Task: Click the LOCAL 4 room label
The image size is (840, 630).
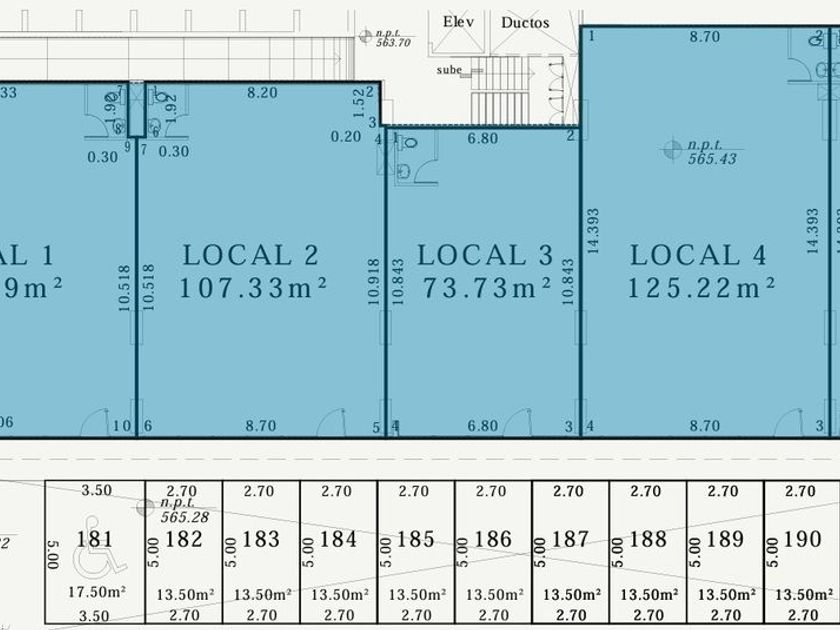Action: pyautogui.click(x=698, y=255)
